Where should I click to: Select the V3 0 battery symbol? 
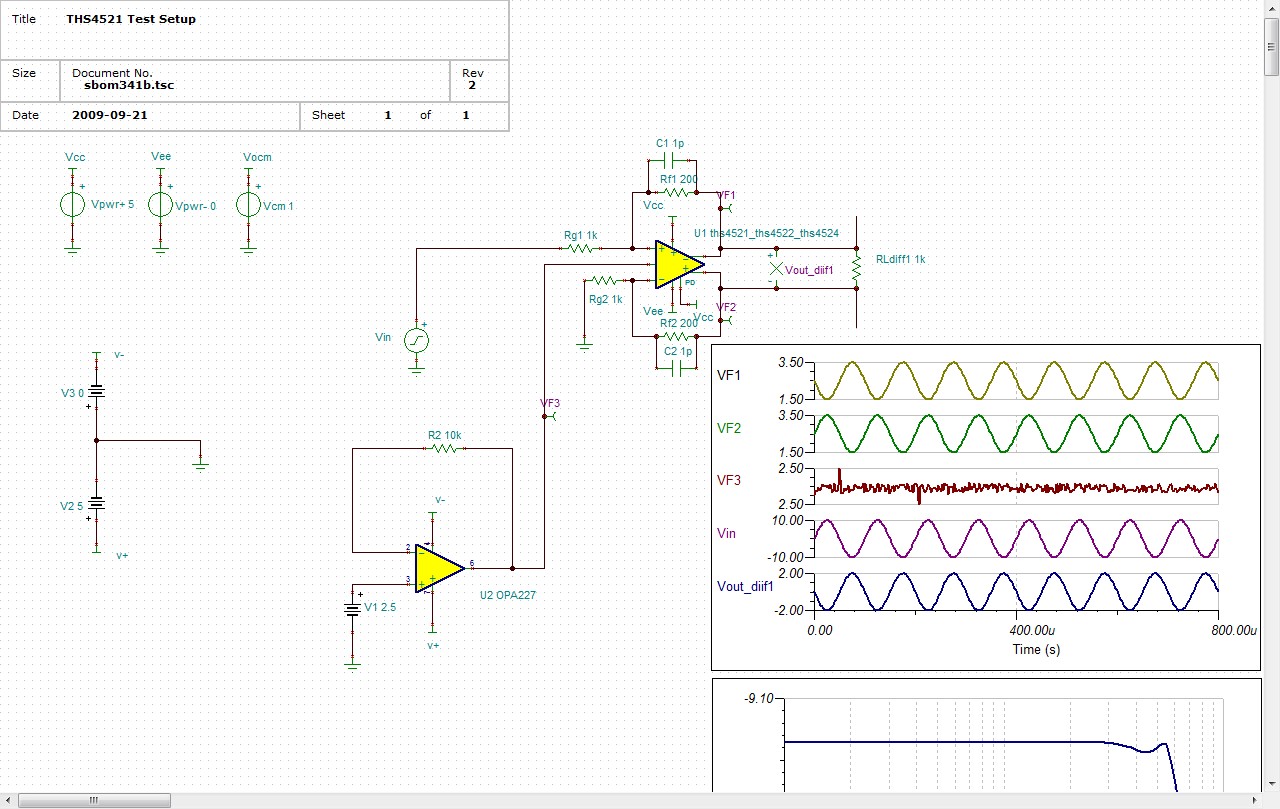(x=96, y=392)
